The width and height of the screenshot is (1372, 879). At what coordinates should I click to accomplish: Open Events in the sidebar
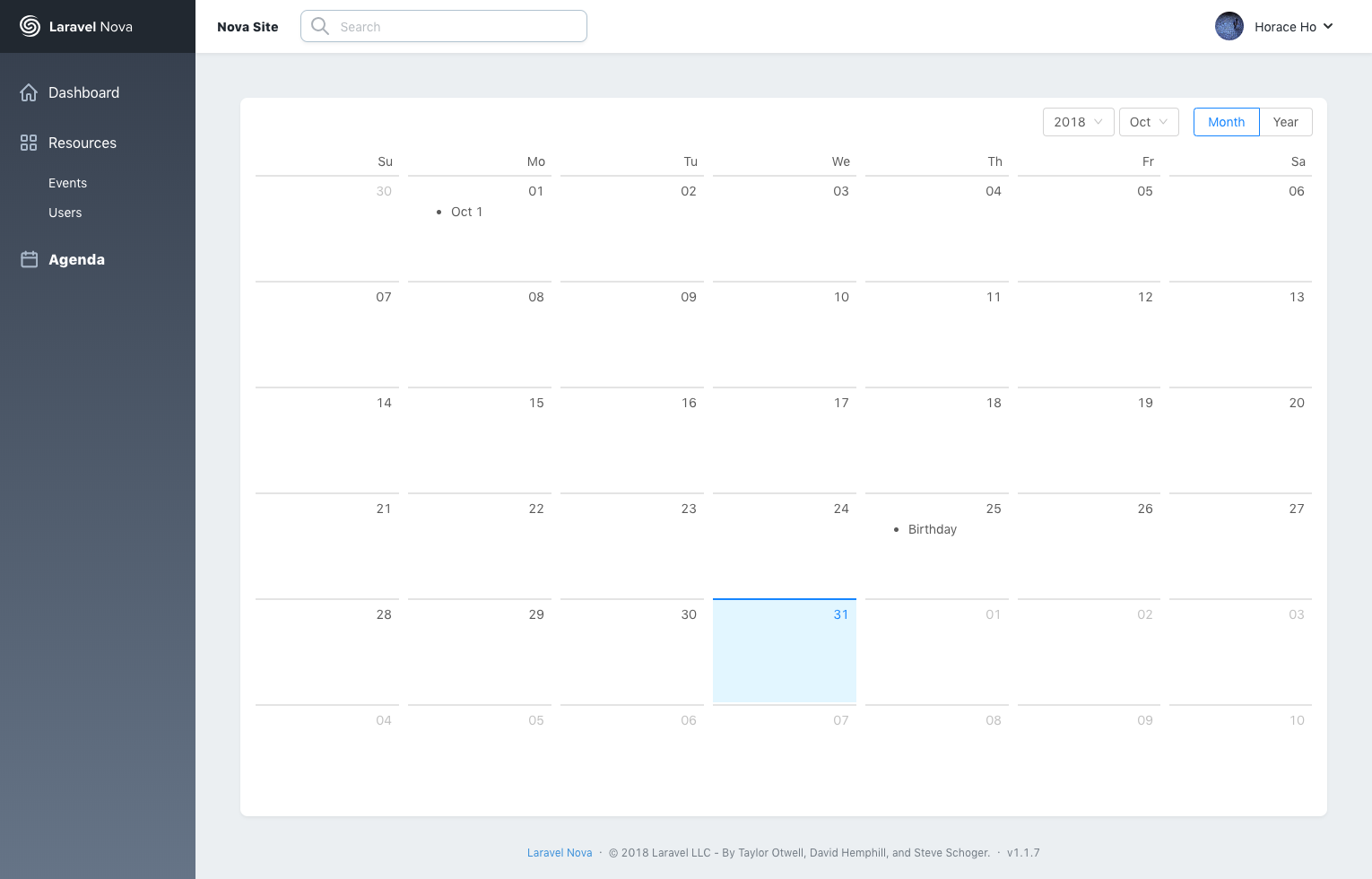click(x=67, y=183)
